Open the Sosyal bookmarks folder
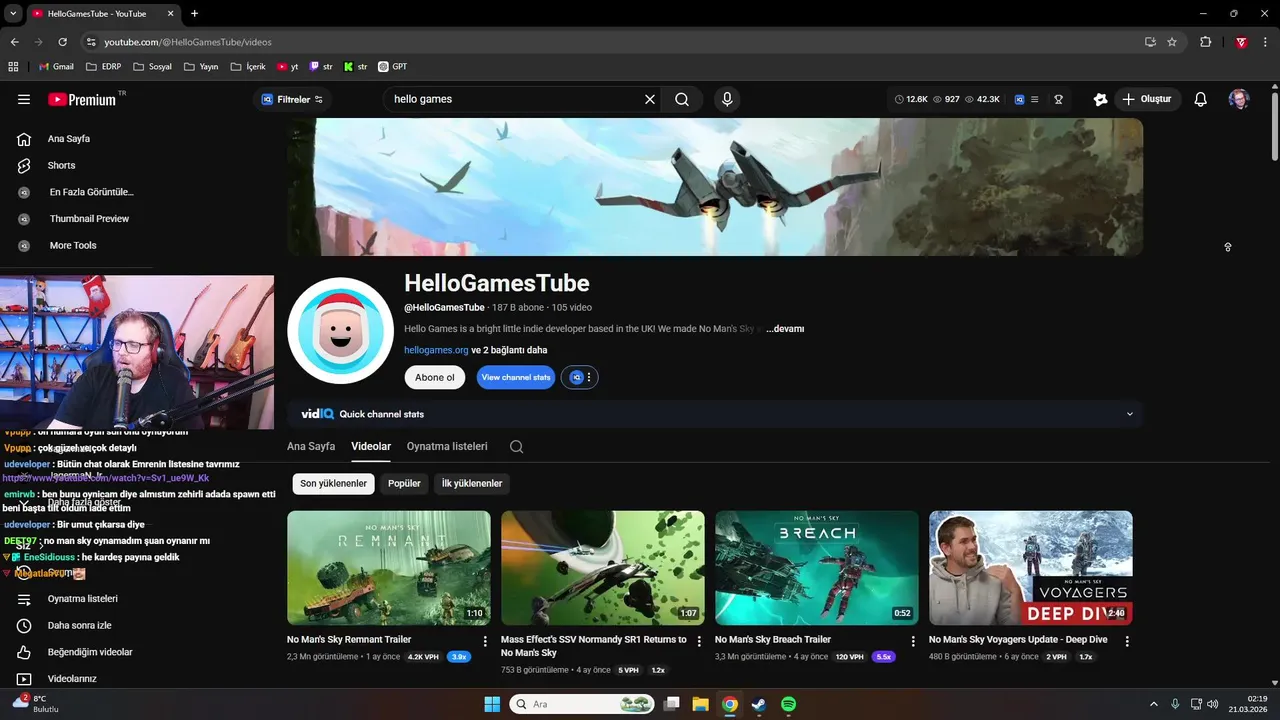 tap(152, 67)
